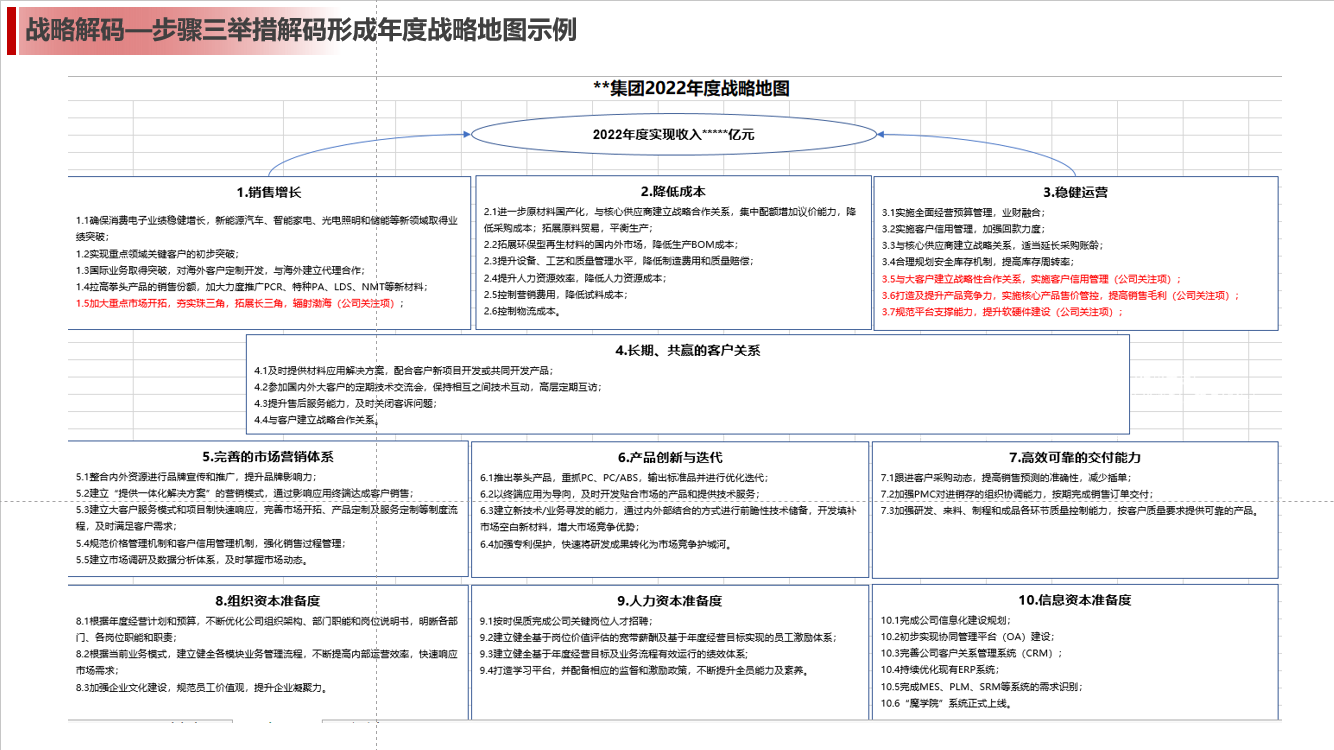Click the line starting "4.3提升售后服务能力"
Viewport: 1334px width, 750px height.
point(345,404)
